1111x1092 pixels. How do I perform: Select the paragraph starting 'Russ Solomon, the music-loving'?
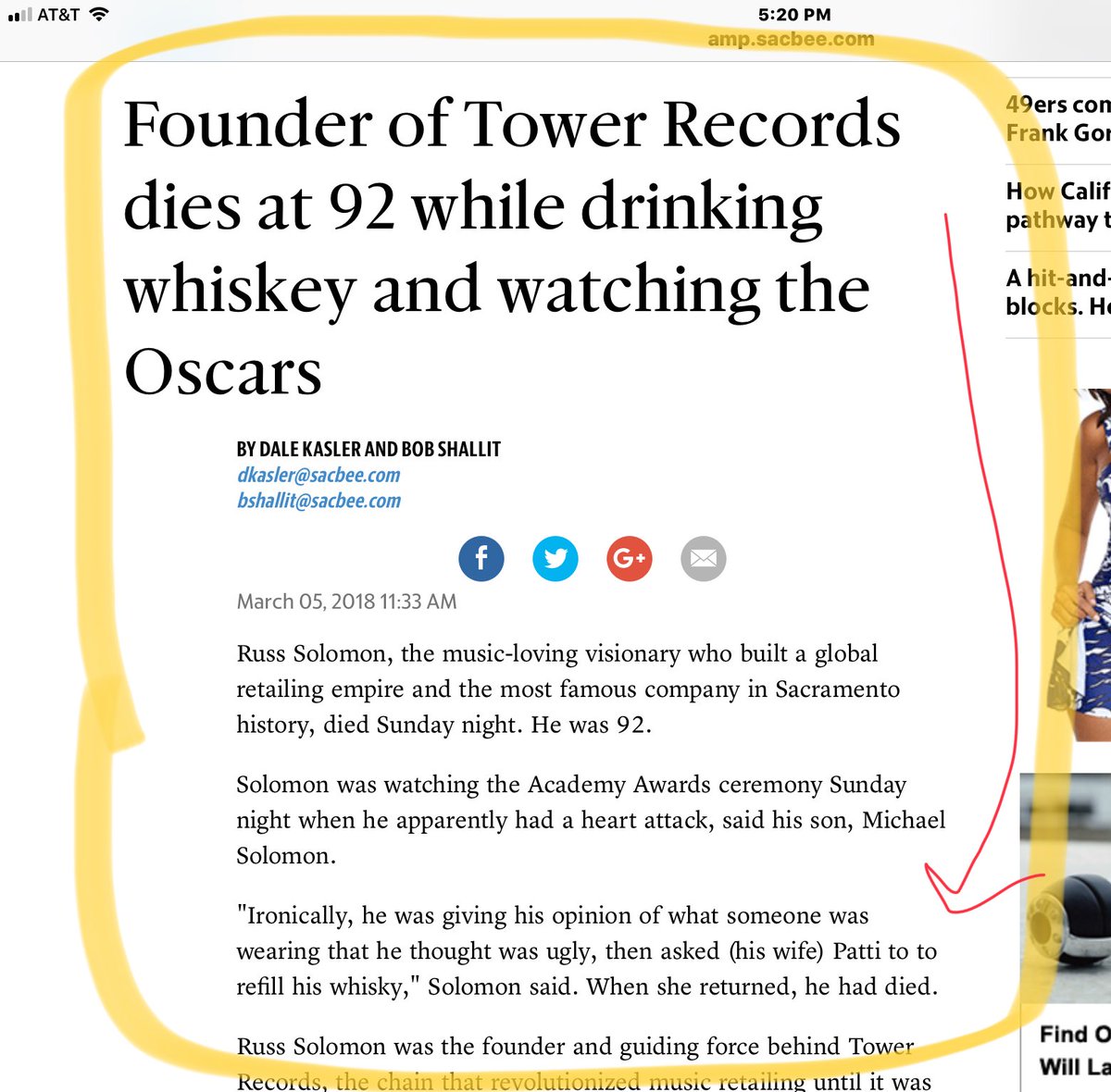click(x=568, y=689)
